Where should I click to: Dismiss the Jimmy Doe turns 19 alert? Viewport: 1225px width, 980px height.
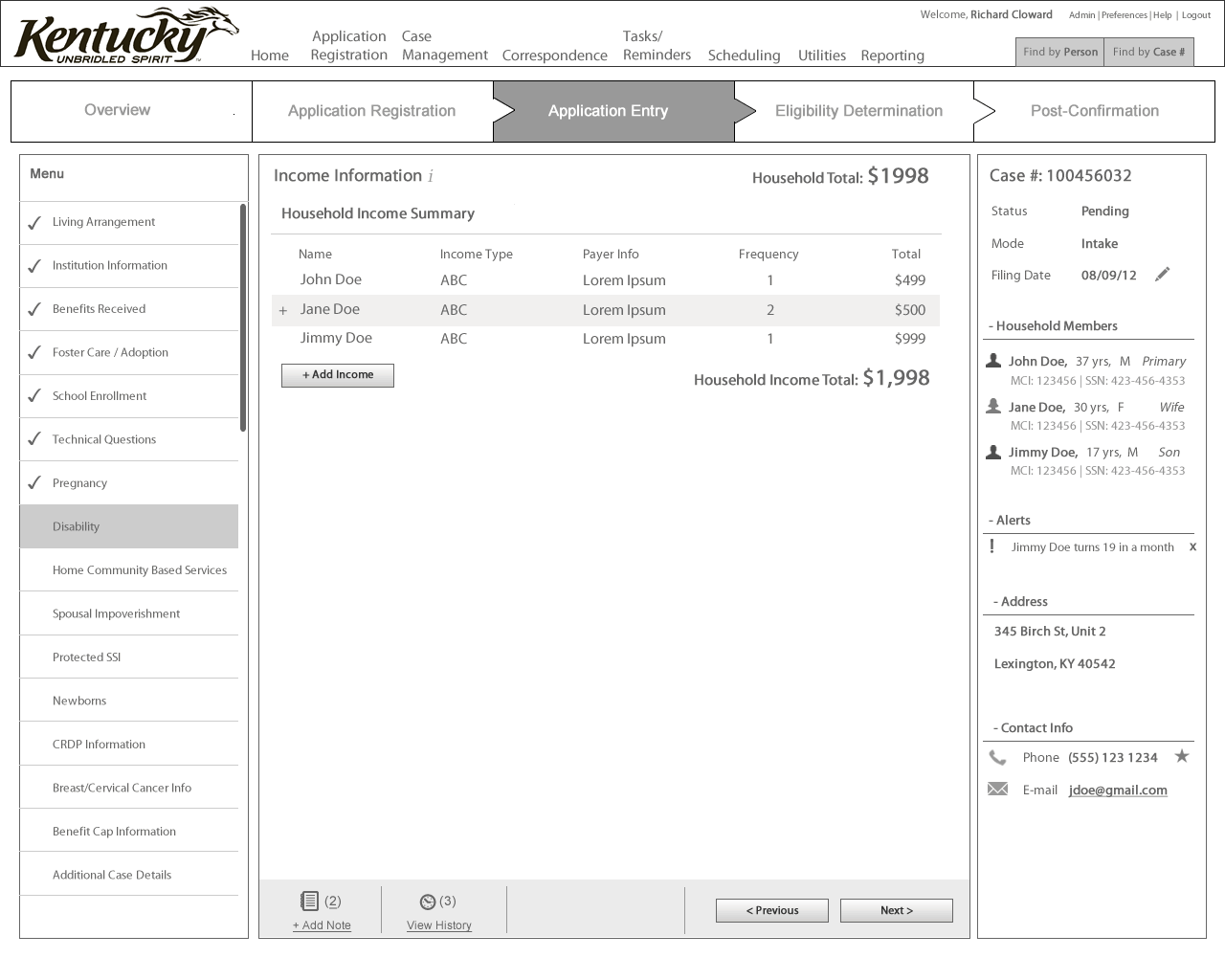[1192, 547]
